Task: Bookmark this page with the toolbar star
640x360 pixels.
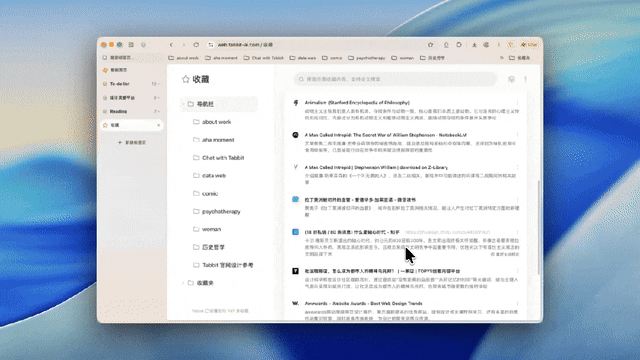Action: coord(430,45)
